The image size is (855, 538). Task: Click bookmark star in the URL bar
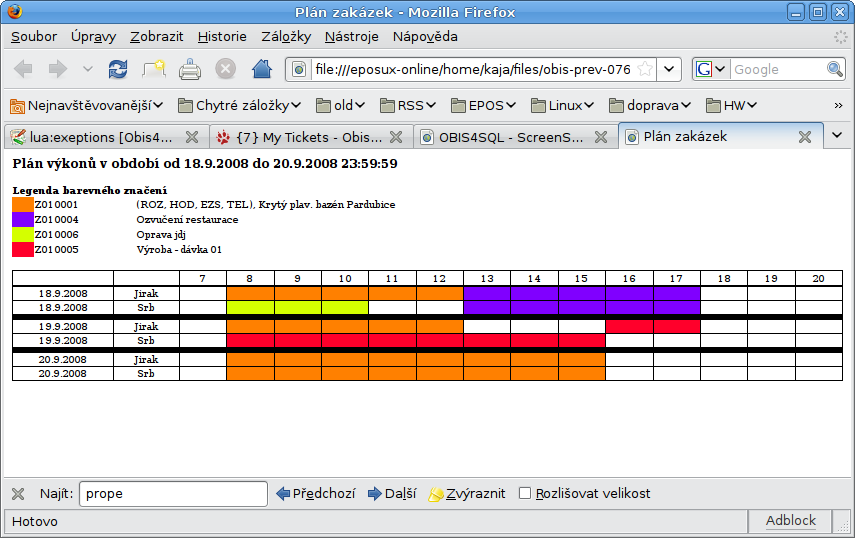[646, 69]
